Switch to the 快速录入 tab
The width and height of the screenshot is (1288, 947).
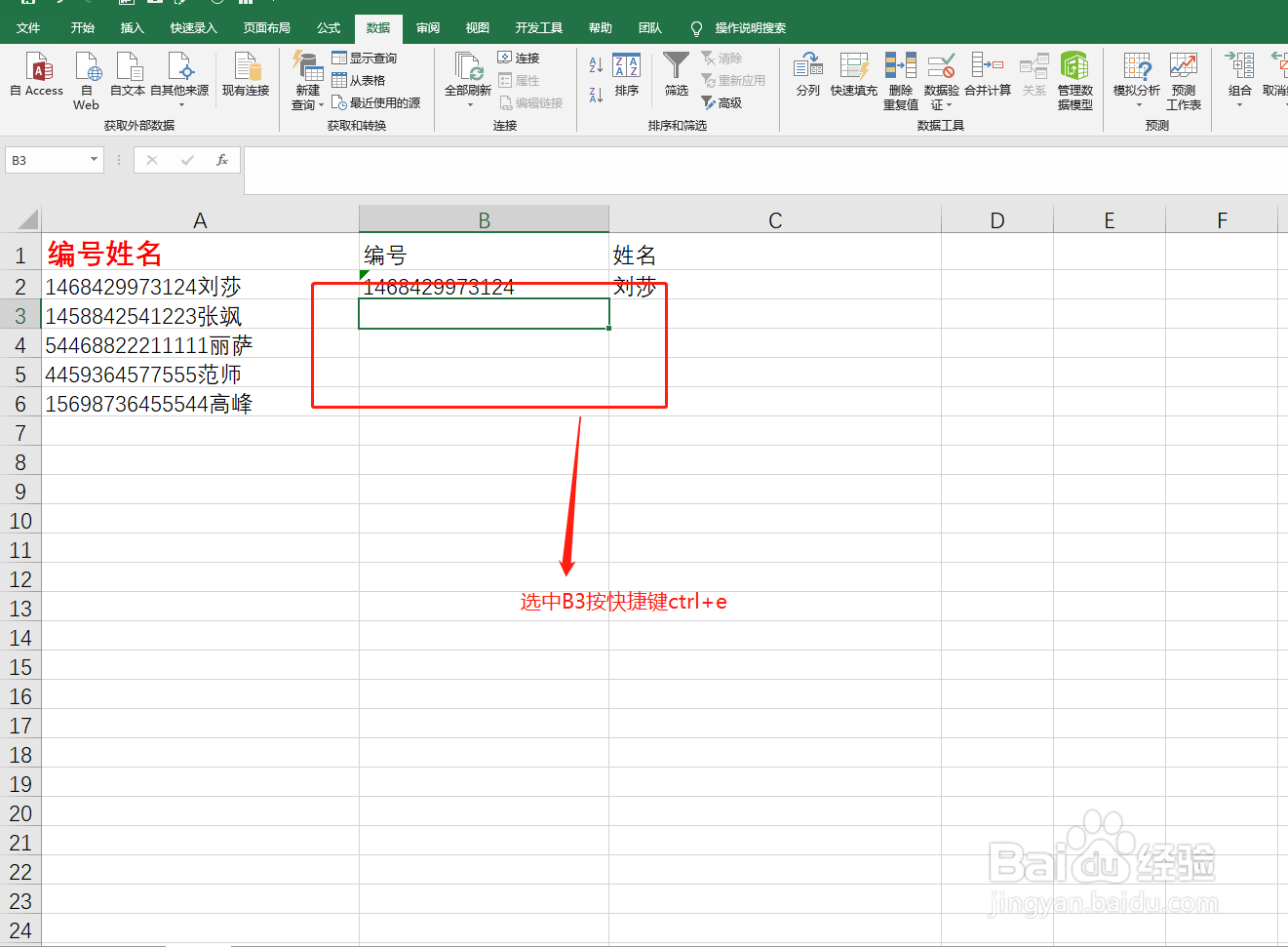coord(194,28)
